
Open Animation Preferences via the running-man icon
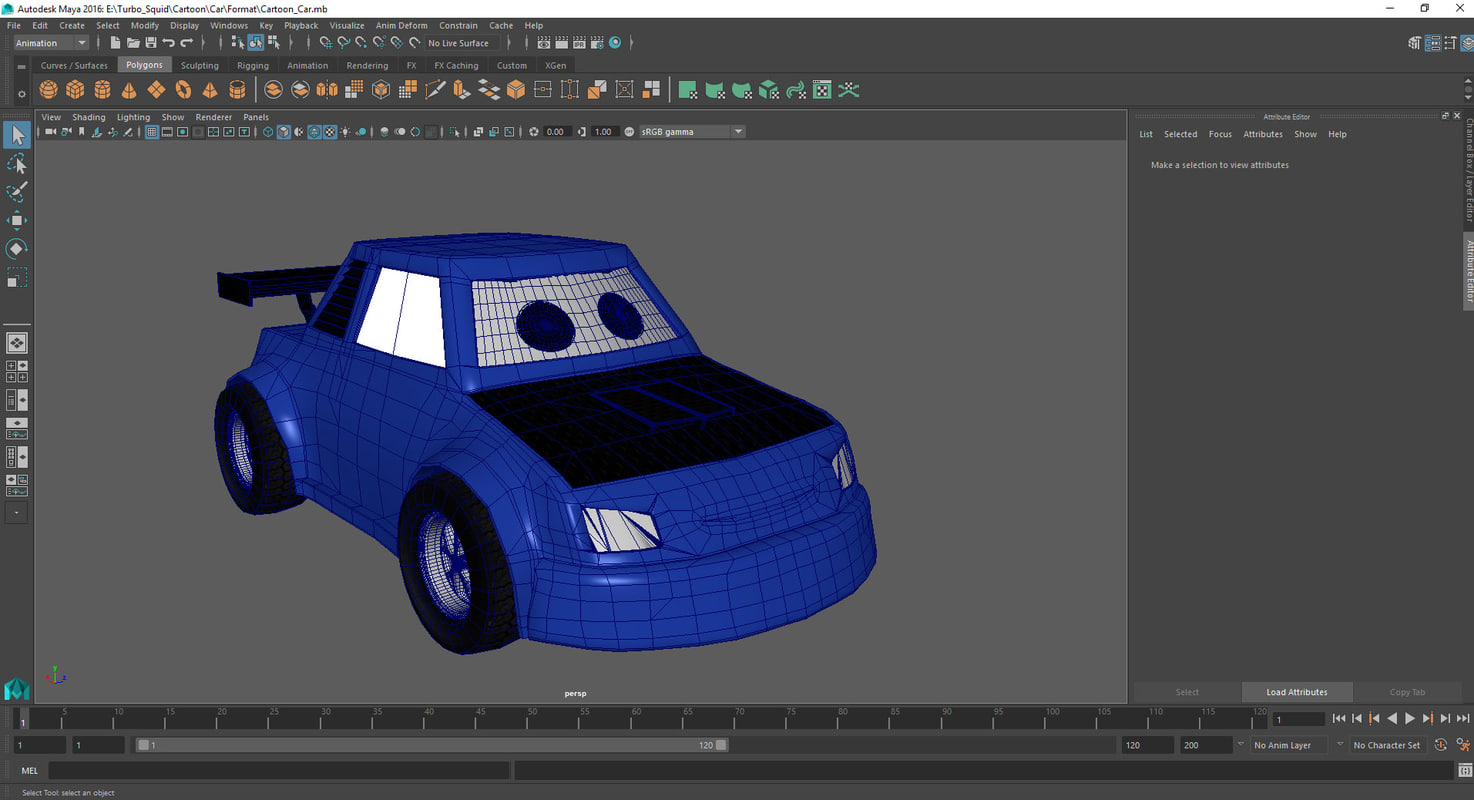coord(1463,744)
